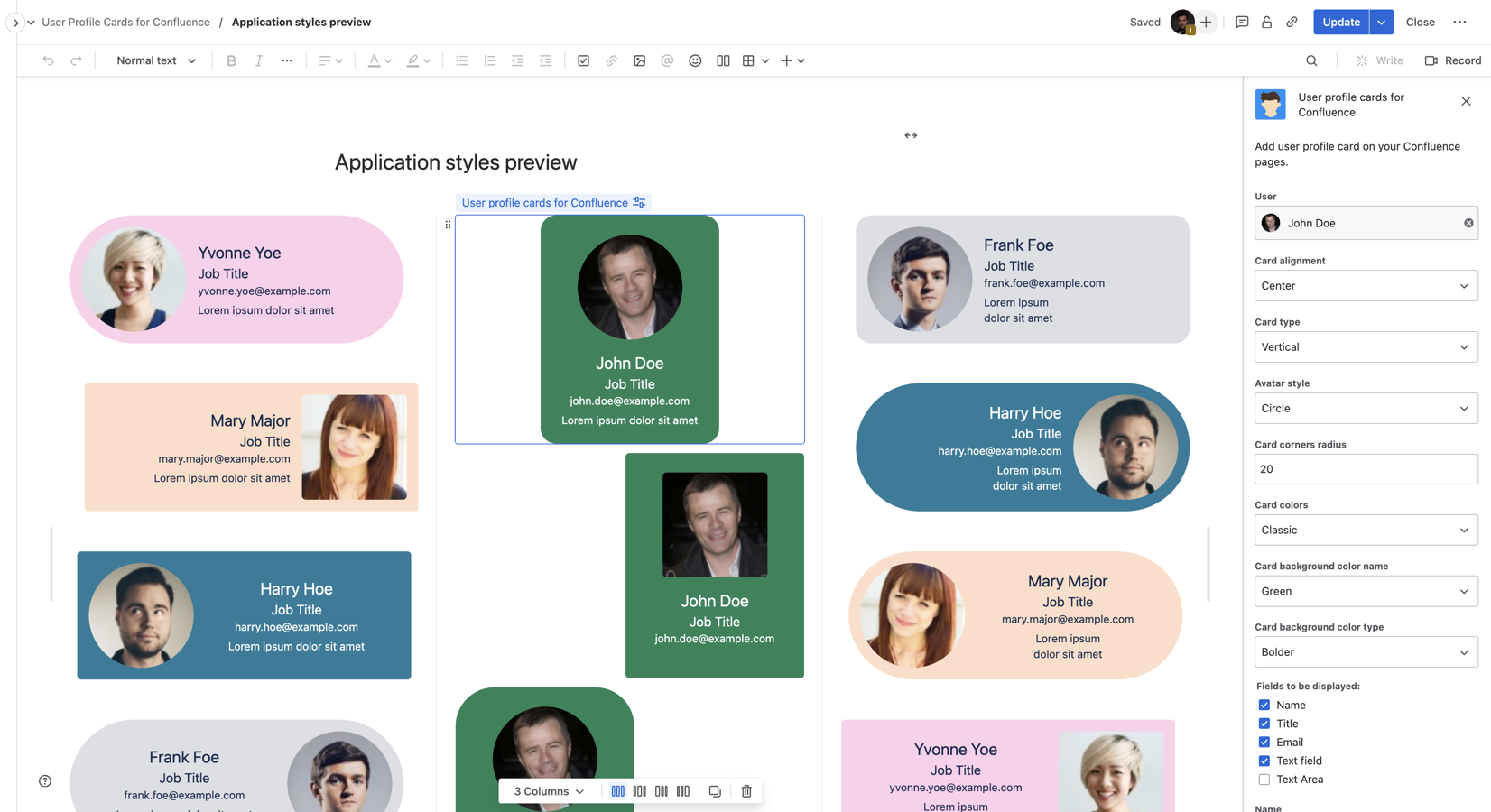Click the action item checkbox icon
Viewport: 1491px width, 812px height.
[x=583, y=60]
